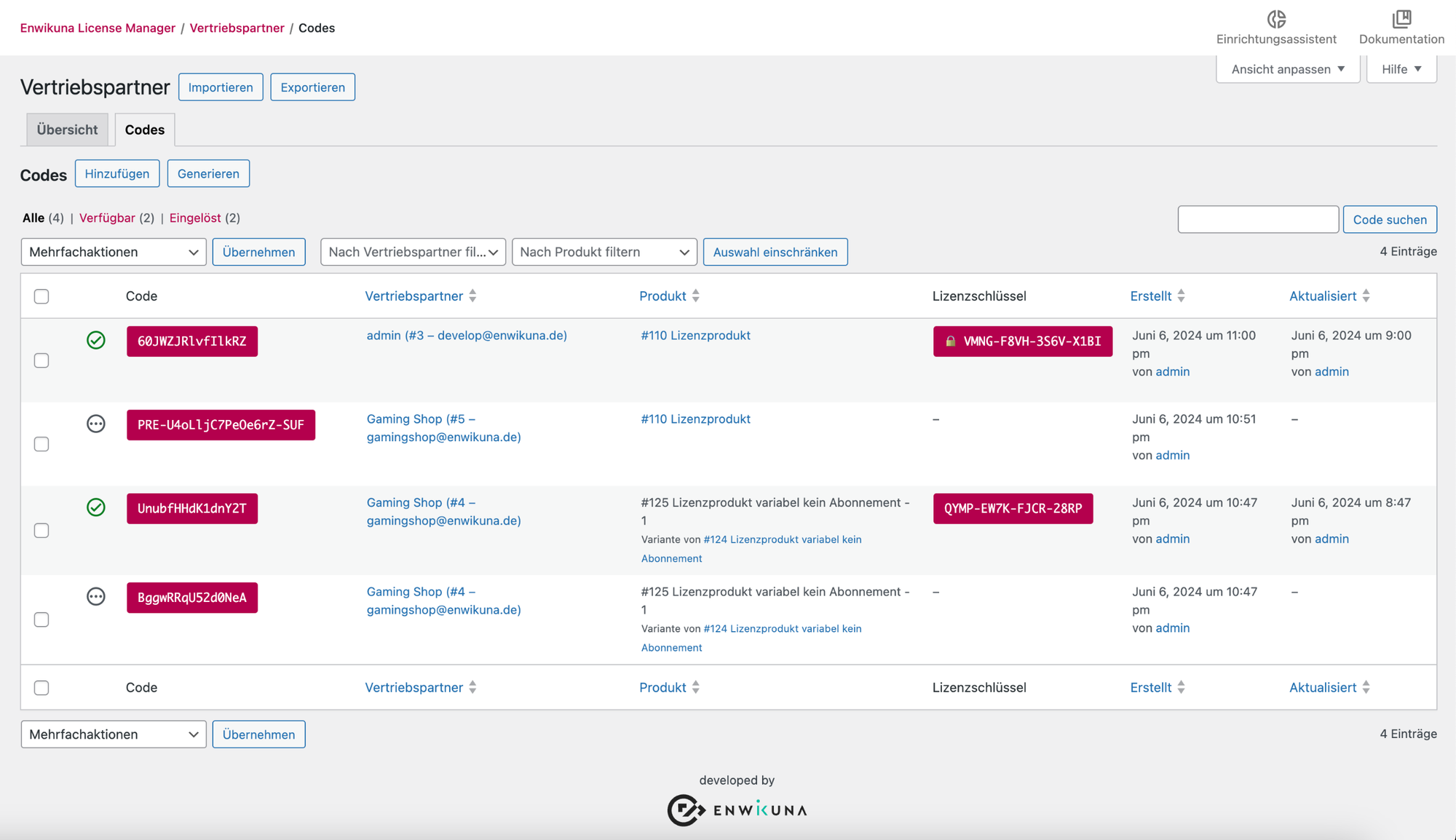Click sort arrows beside footer Vertriebspartner header
The height and width of the screenshot is (840, 1456).
click(472, 687)
